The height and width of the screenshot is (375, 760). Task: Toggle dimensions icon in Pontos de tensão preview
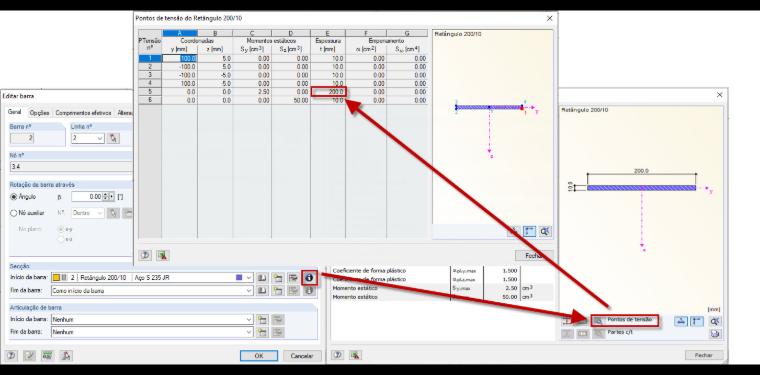point(529,231)
